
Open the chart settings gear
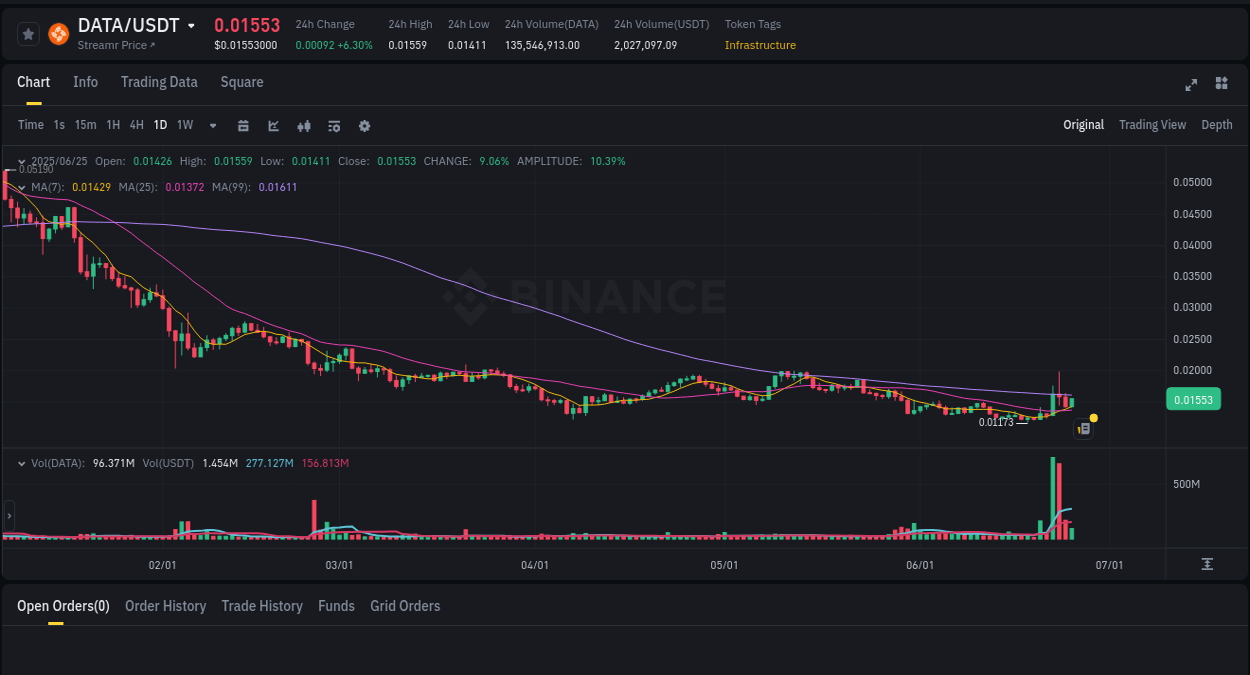pyautogui.click(x=363, y=126)
